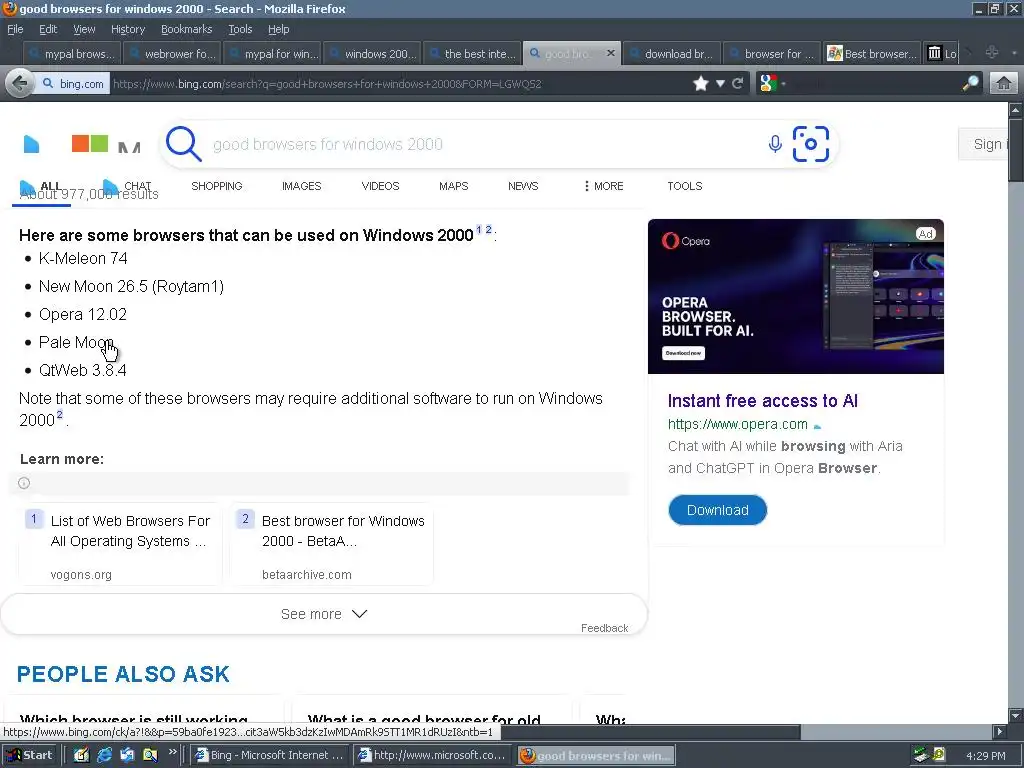
Task: Switch to the 'http://www.microsoft.co...' taskbar window
Action: coord(433,755)
